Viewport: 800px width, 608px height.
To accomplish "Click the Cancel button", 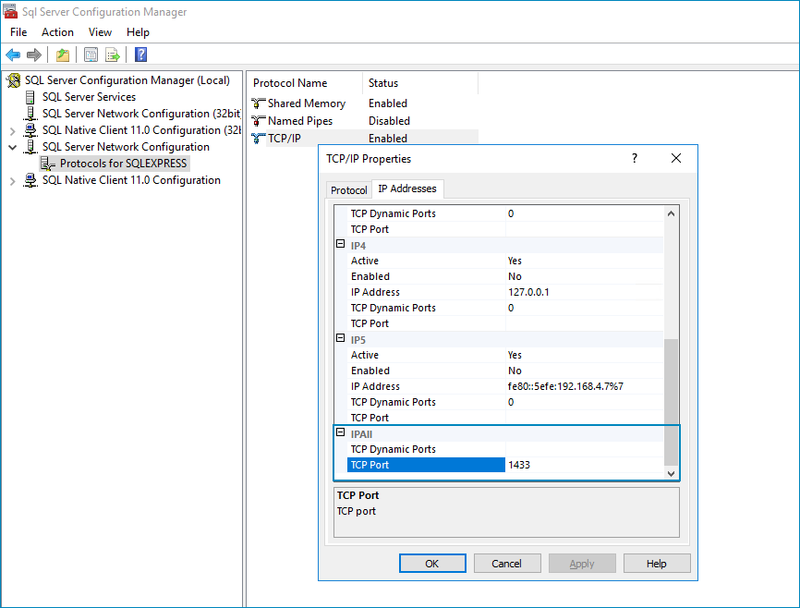I will 507,564.
